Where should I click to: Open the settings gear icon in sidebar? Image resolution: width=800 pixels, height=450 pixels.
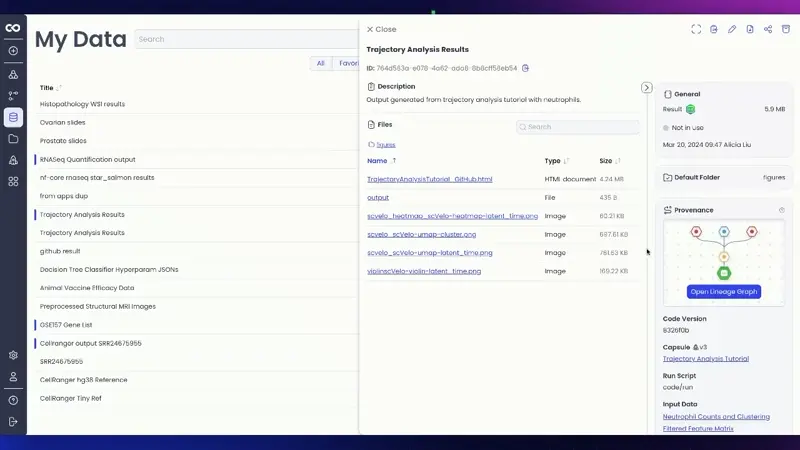[x=13, y=355]
